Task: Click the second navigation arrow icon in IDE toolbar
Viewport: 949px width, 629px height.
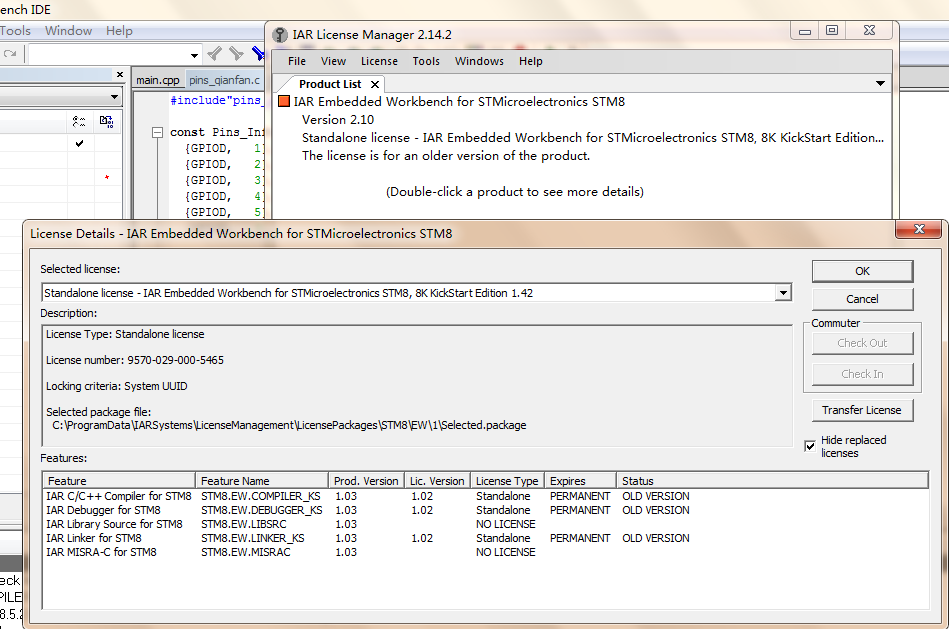Action: (x=236, y=54)
